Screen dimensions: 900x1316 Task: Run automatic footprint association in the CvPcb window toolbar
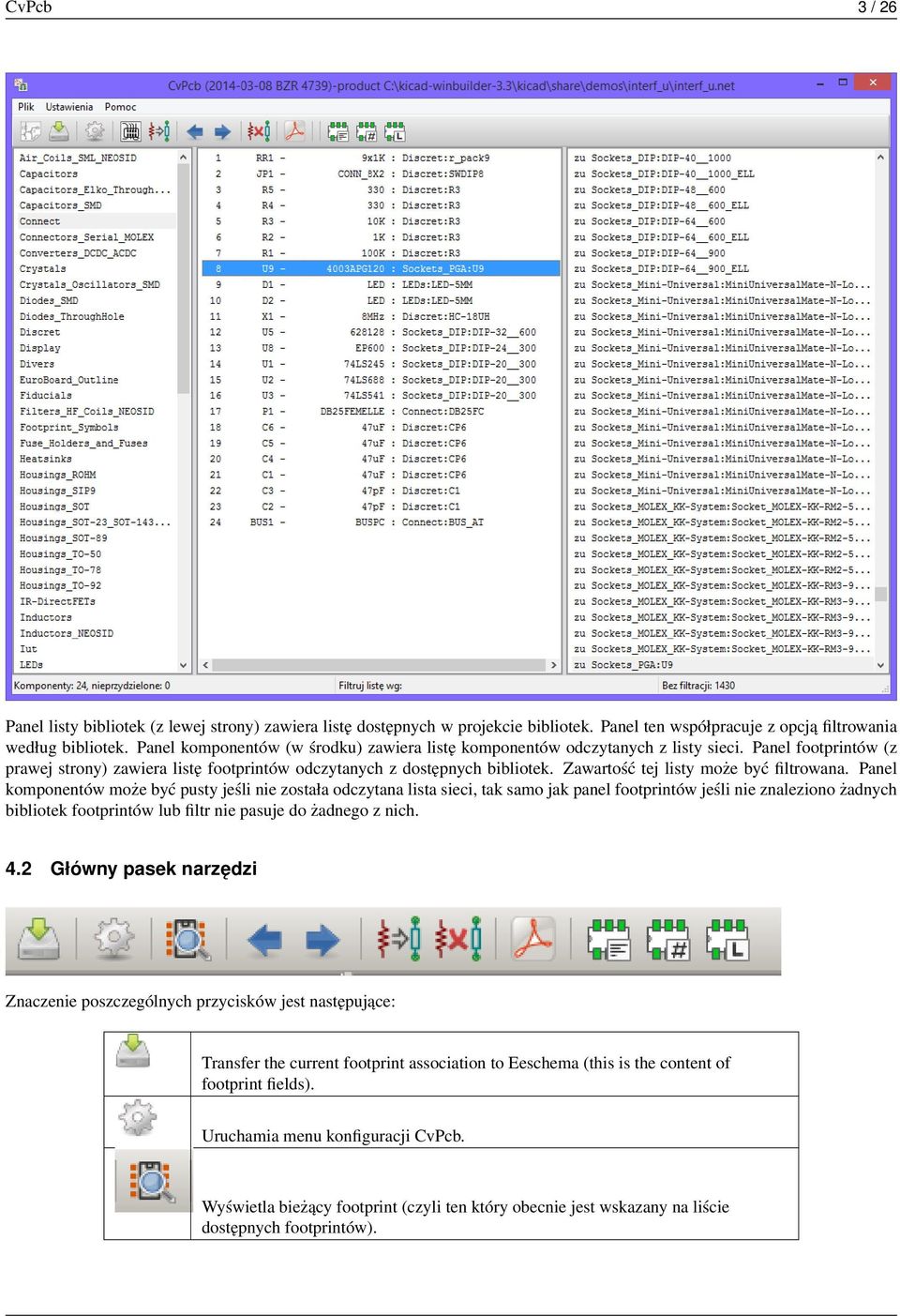point(159,131)
